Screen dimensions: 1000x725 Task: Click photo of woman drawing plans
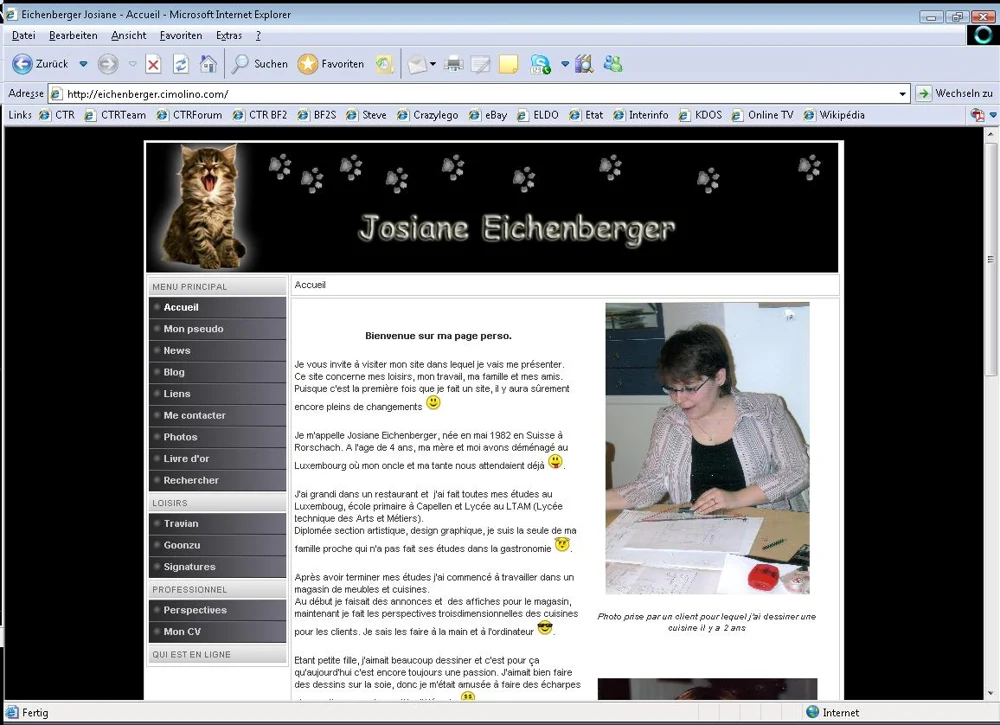click(707, 448)
